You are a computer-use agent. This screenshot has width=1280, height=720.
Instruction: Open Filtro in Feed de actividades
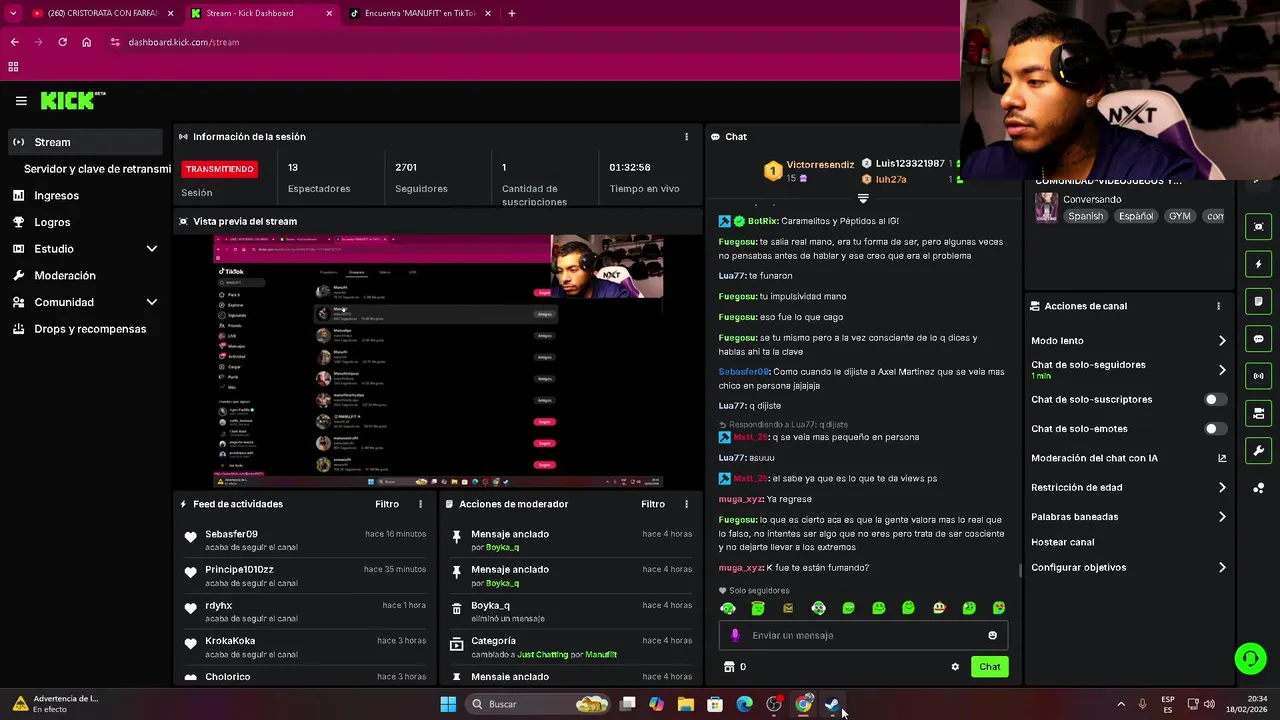pos(387,504)
